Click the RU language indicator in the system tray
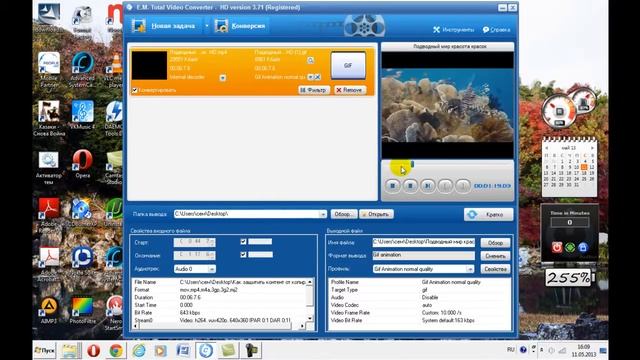 [x=511, y=350]
